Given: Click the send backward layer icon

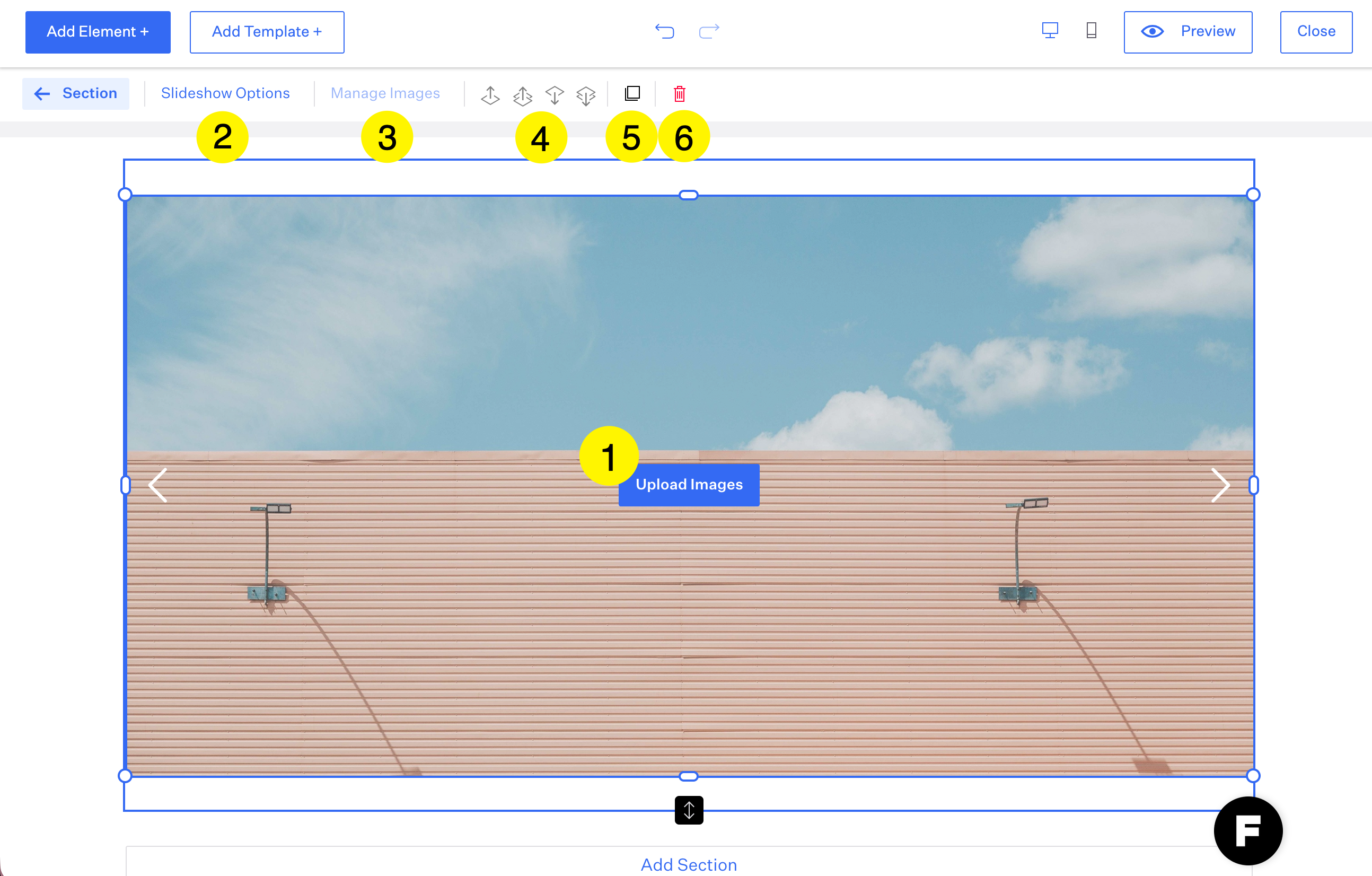Looking at the screenshot, I should [x=554, y=94].
